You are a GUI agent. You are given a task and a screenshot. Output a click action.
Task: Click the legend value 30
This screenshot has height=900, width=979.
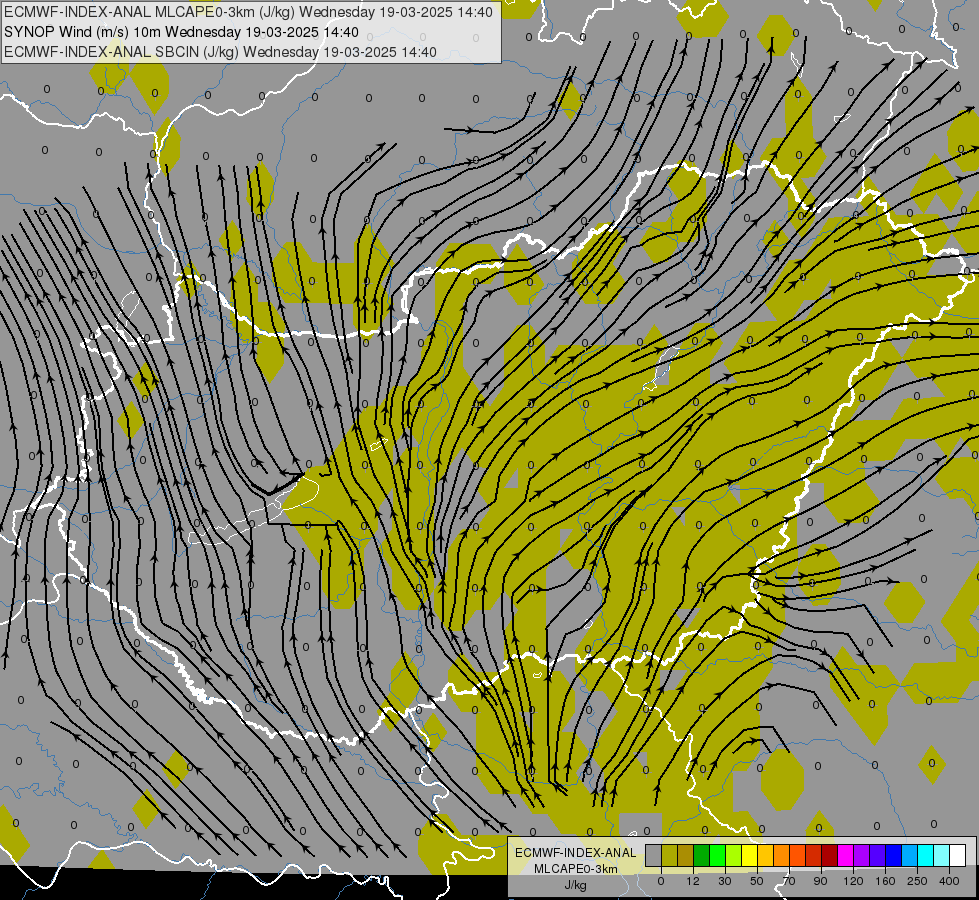tap(725, 881)
